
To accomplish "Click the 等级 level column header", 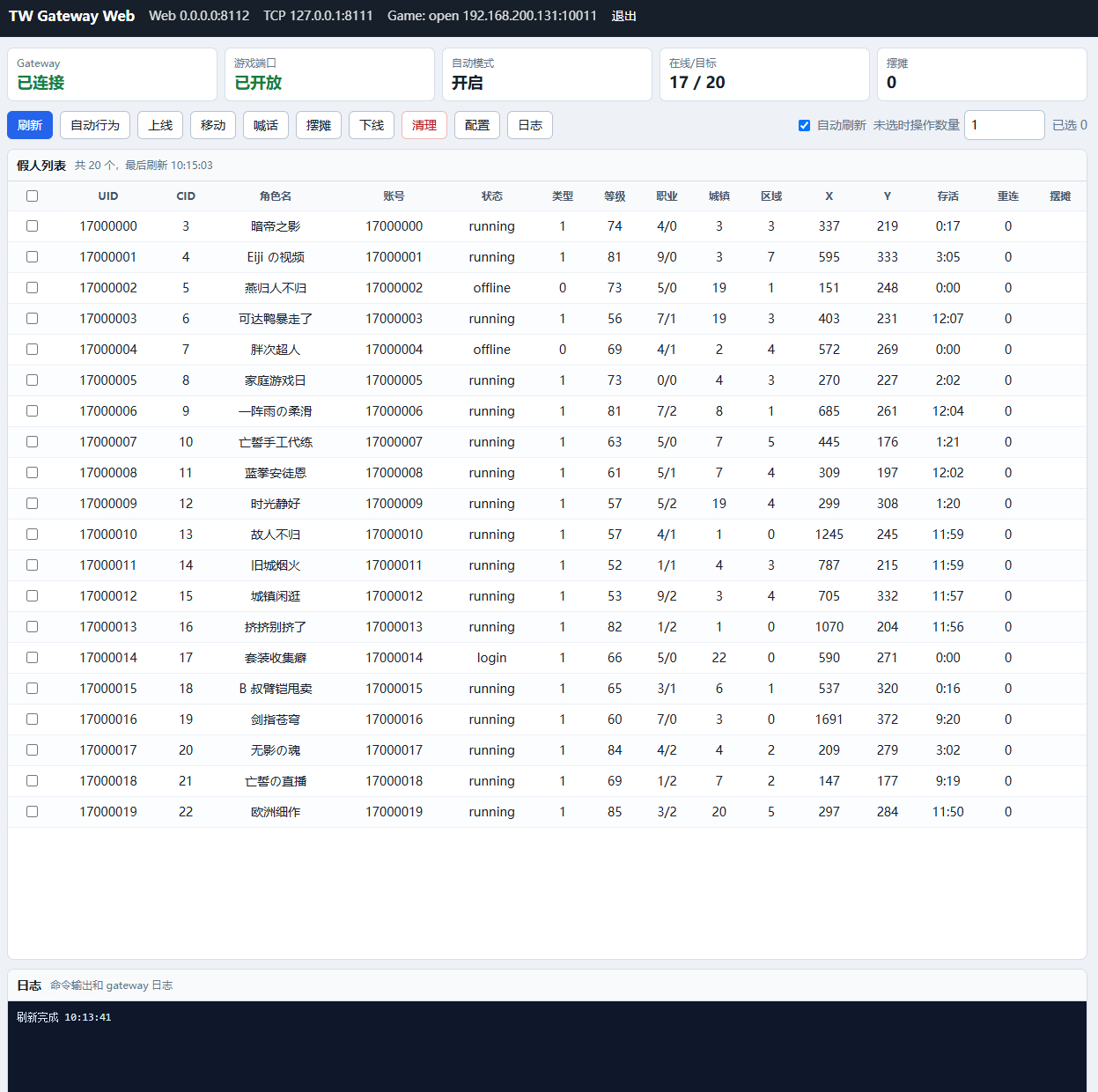I will click(x=615, y=196).
